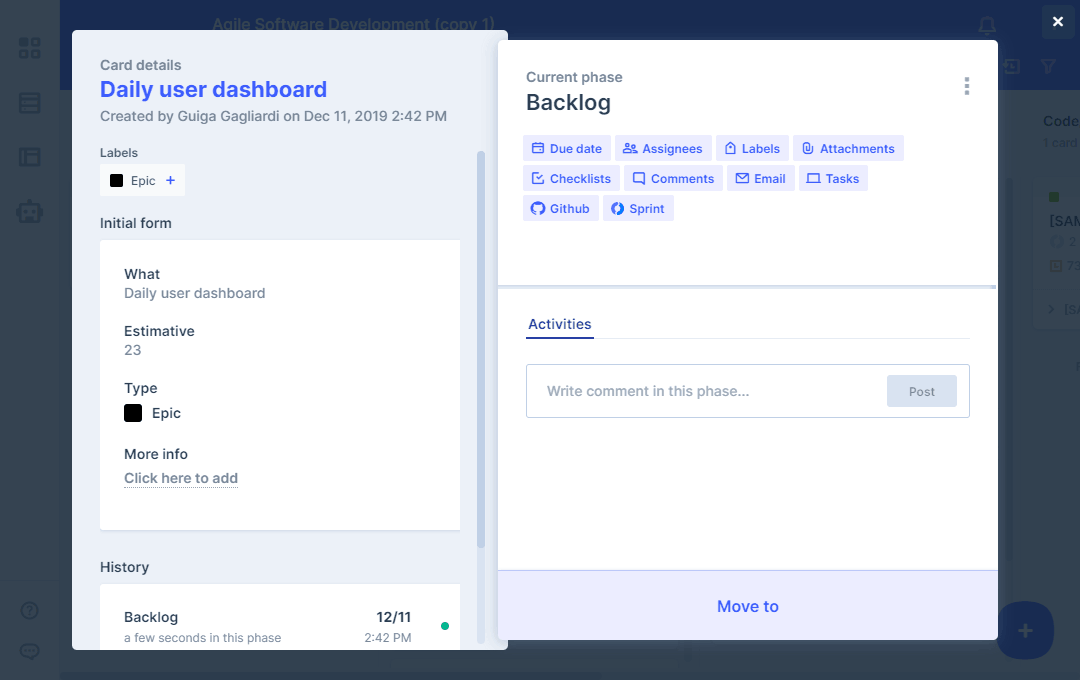Click the black Epic type color swatch

coord(133,413)
